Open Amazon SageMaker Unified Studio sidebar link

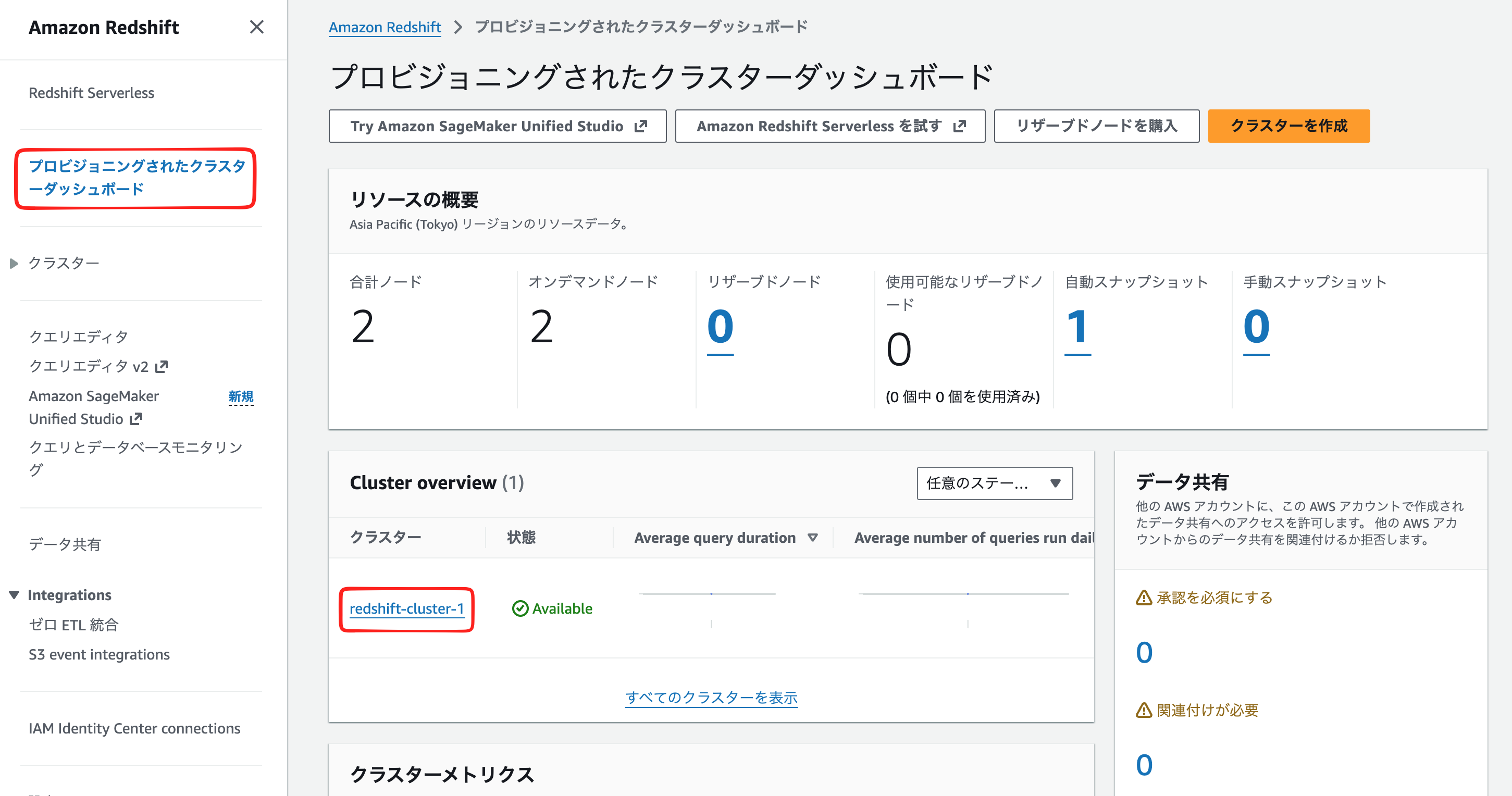click(94, 407)
